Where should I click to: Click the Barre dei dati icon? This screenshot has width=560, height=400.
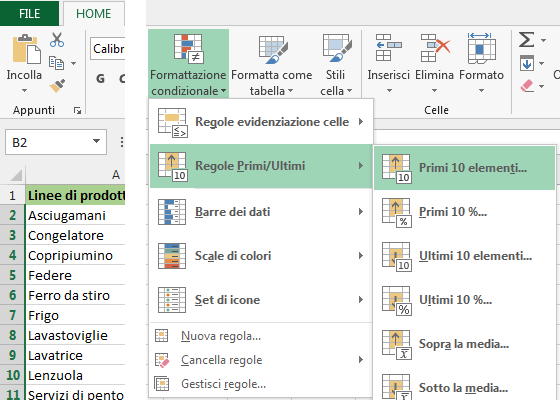(172, 212)
